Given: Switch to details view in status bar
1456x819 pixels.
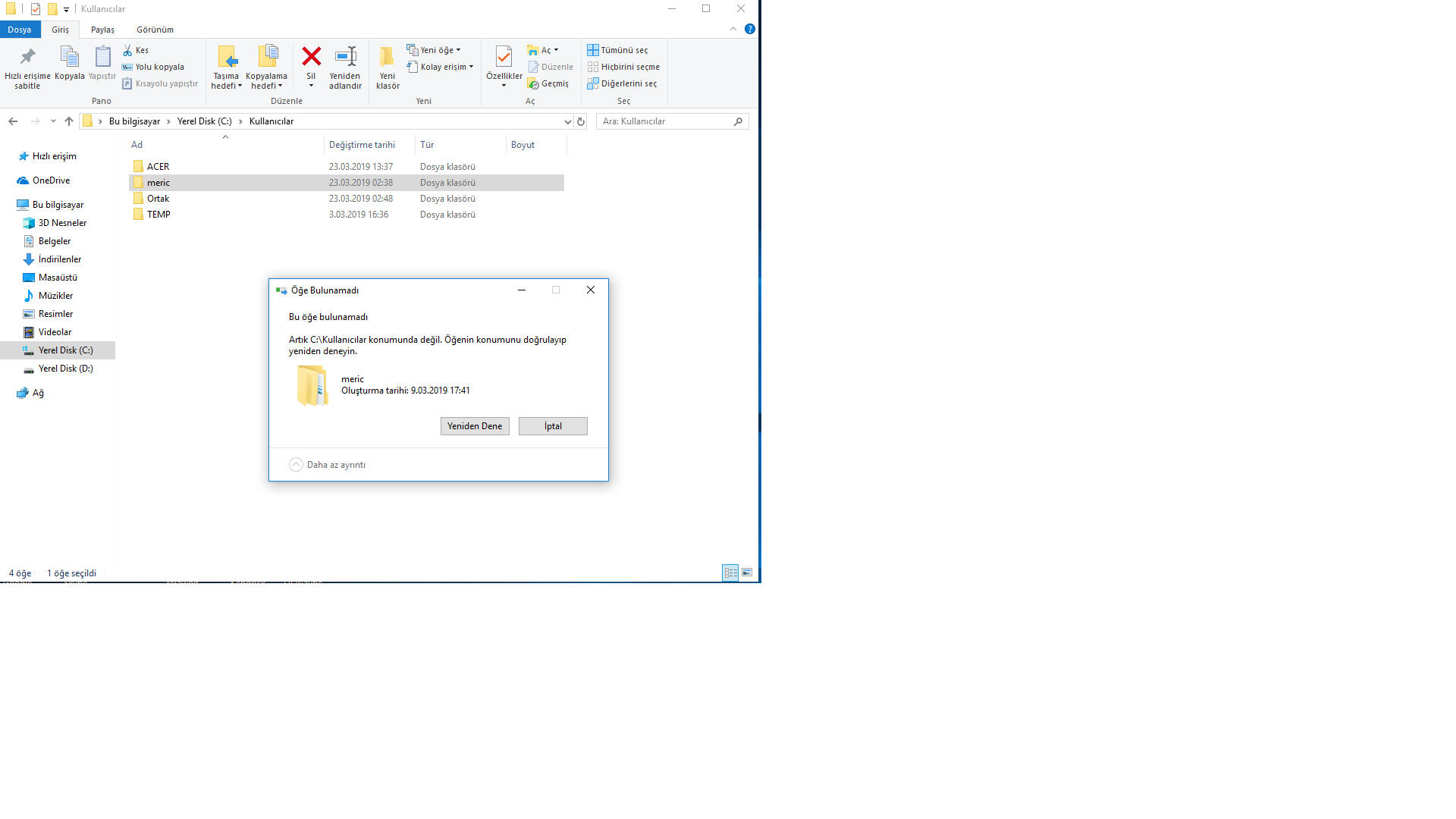Looking at the screenshot, I should point(730,573).
